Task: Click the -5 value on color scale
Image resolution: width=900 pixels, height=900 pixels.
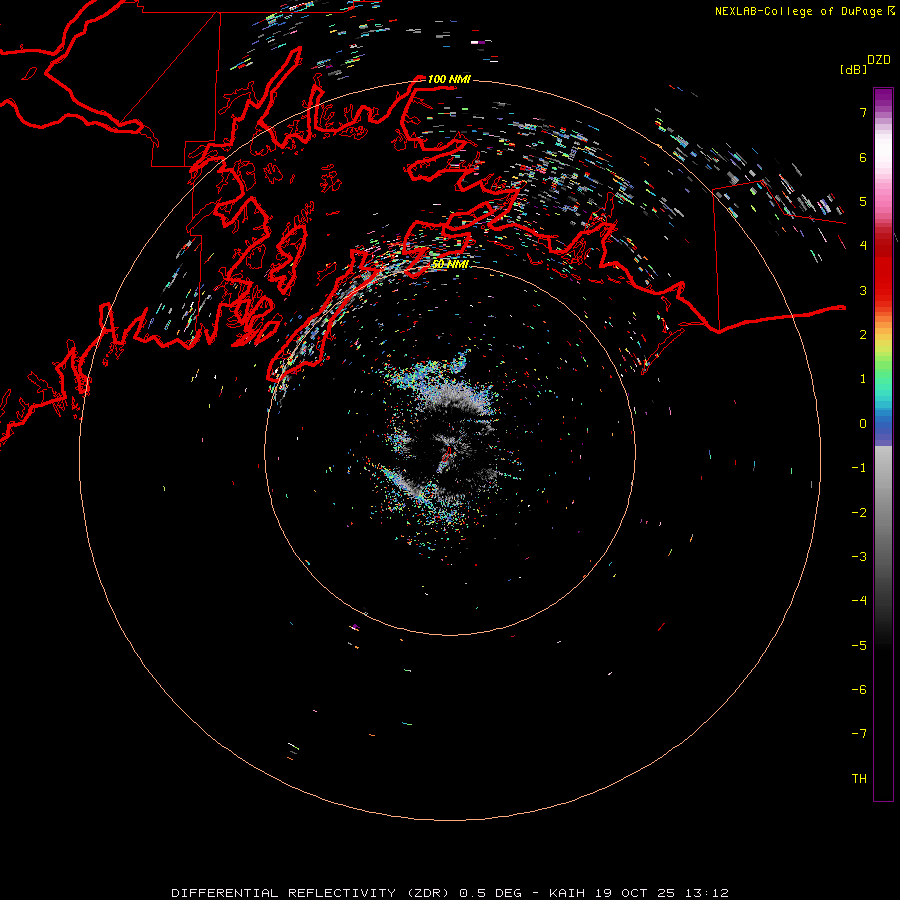Action: point(859,646)
